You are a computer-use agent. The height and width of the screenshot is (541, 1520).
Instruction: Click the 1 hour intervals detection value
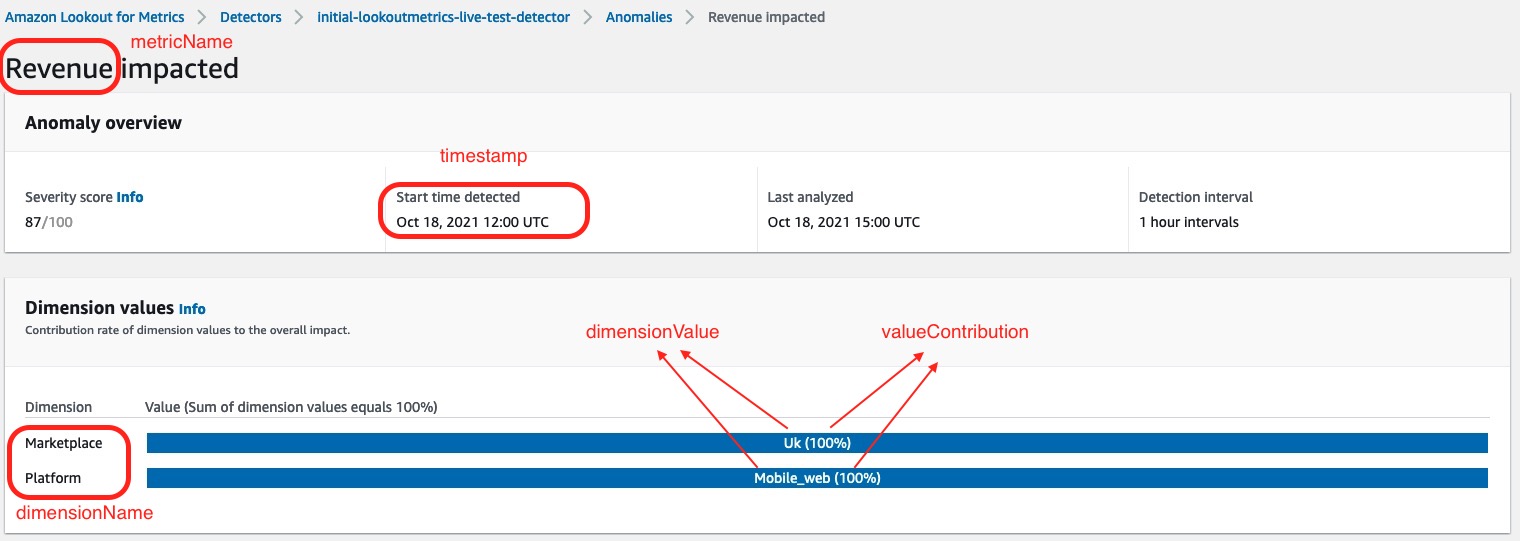tap(1189, 222)
